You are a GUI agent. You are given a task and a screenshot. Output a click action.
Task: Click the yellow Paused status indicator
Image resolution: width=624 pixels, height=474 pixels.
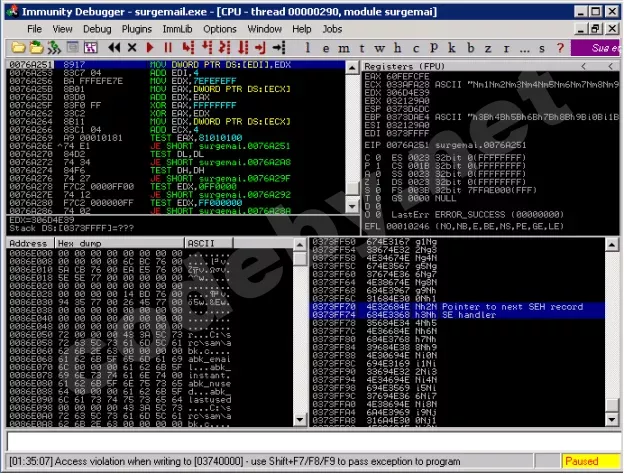pos(589,461)
